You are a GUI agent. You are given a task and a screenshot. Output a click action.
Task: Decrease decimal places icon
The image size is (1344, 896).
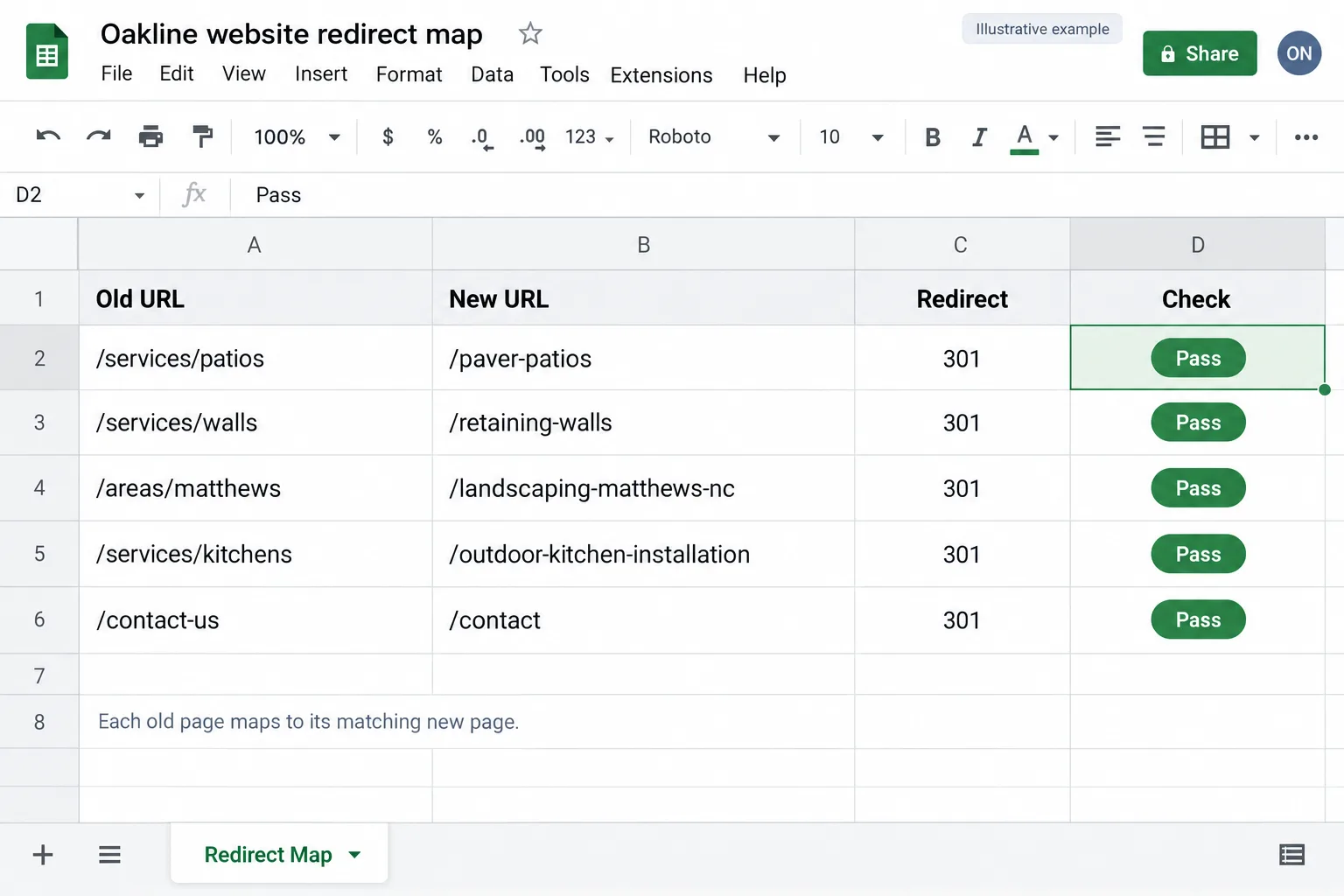point(482,137)
